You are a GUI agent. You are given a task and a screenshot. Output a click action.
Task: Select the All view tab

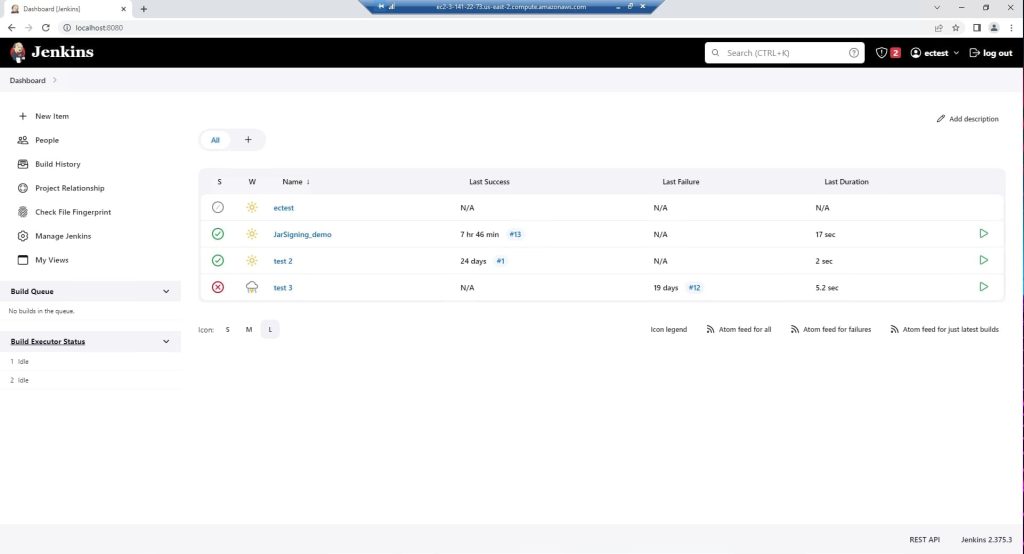coord(215,140)
